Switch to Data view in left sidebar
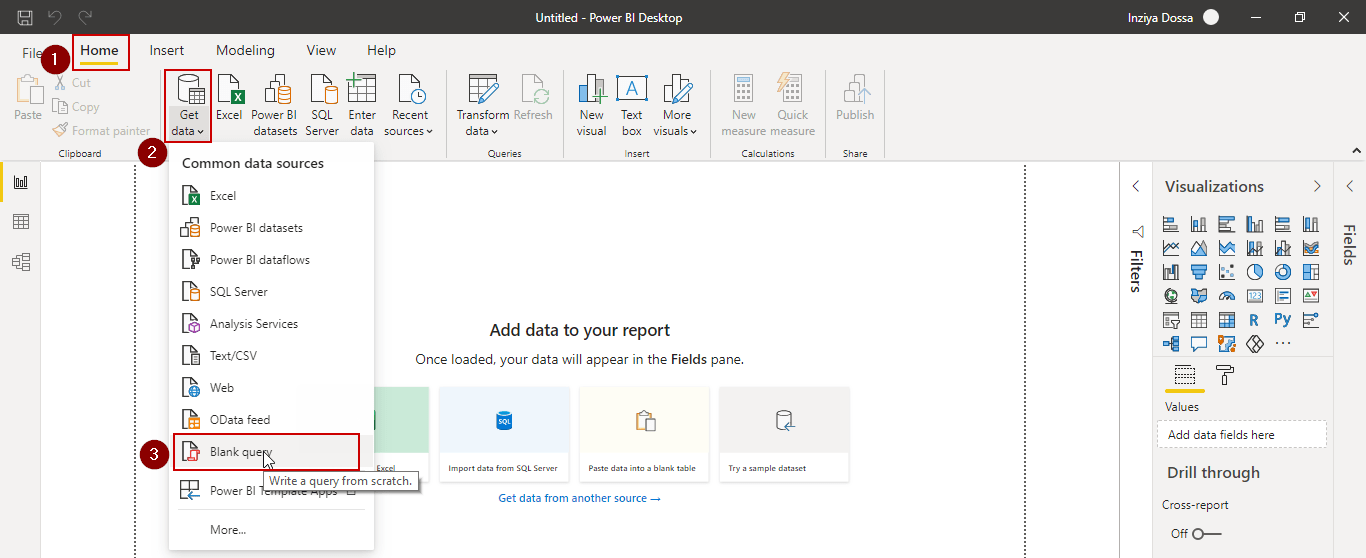This screenshot has height=558, width=1366. pyautogui.click(x=21, y=222)
